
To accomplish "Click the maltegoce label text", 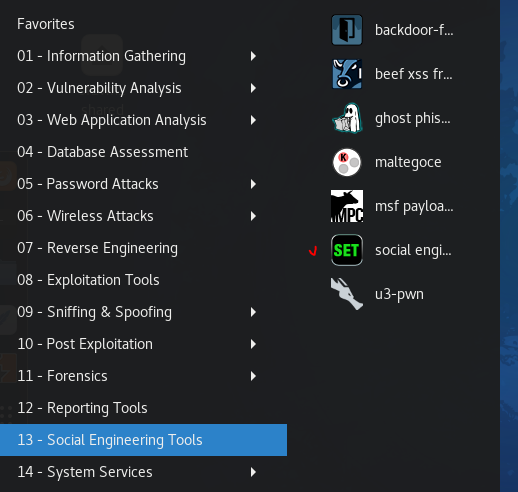I will 408,163.
